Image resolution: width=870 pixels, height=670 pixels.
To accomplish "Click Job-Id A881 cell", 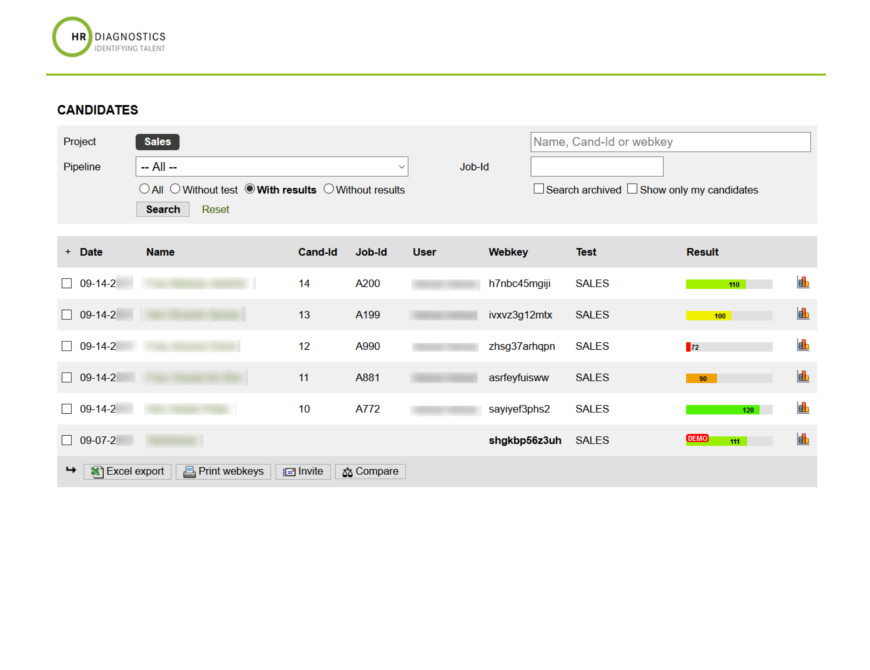I will (367, 378).
